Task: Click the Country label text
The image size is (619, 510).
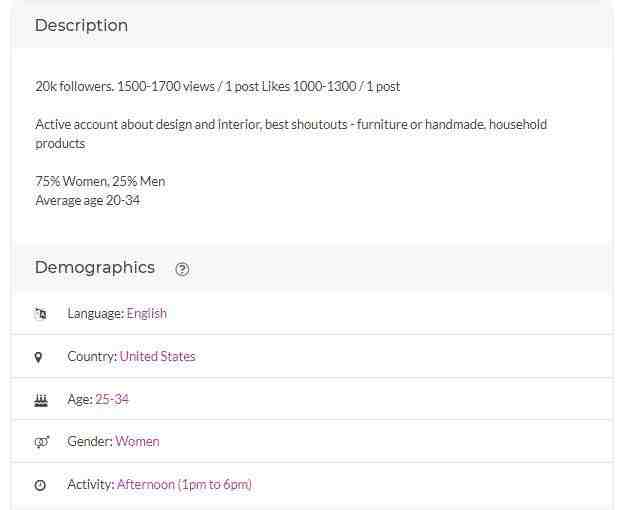Action: [92, 356]
